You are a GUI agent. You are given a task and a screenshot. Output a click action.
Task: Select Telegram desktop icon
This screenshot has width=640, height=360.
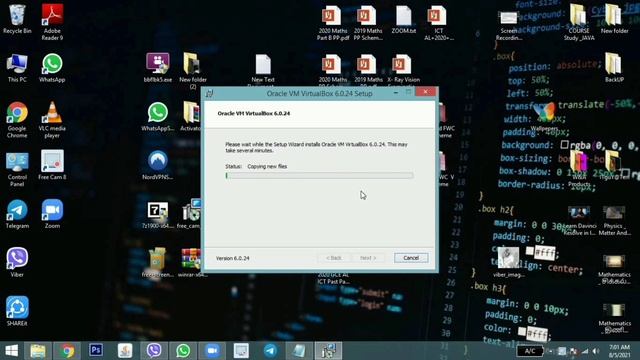pos(17,214)
